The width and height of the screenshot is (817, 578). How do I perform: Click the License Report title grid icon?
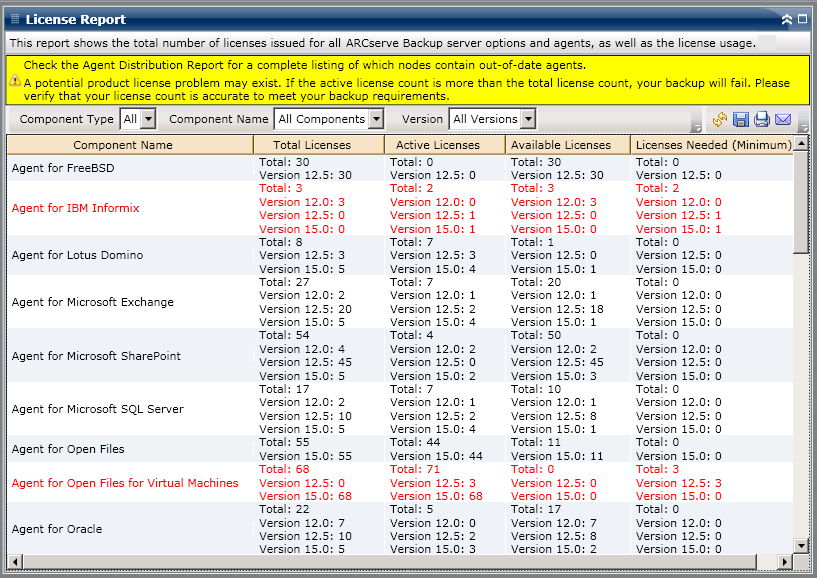coord(15,19)
